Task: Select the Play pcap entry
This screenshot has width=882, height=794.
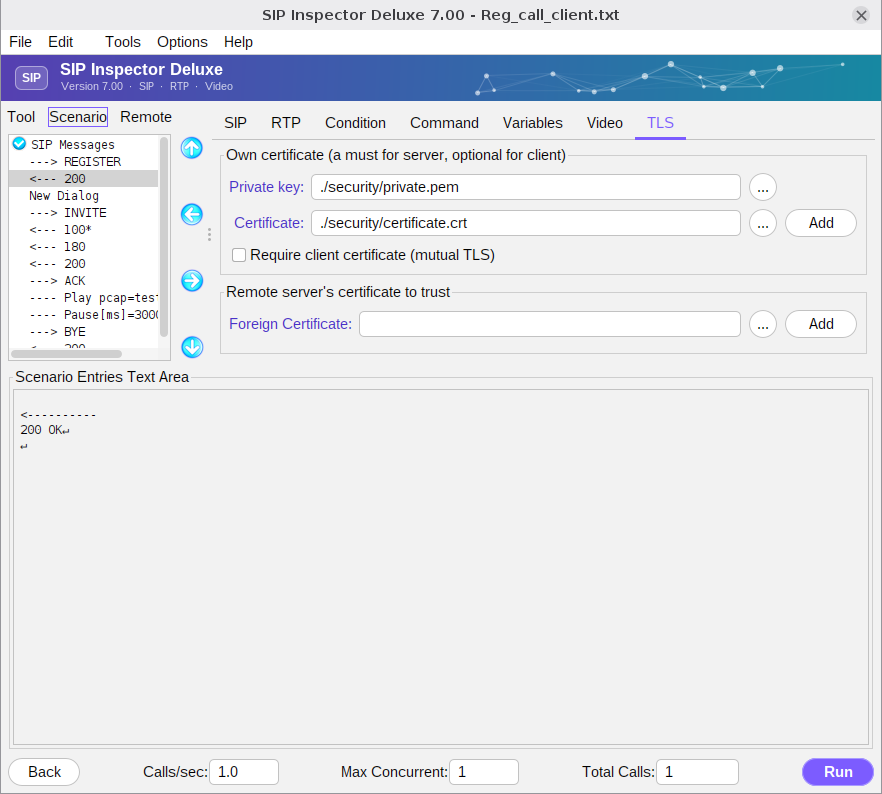Action: (x=84, y=298)
